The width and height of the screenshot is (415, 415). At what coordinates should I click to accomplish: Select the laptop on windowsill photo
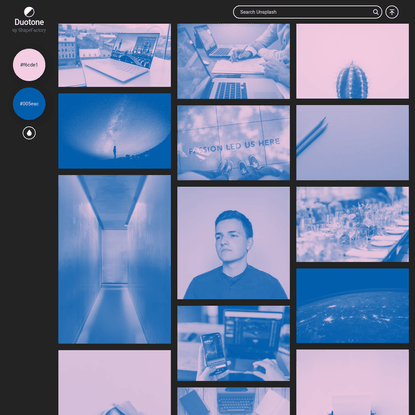click(x=115, y=55)
